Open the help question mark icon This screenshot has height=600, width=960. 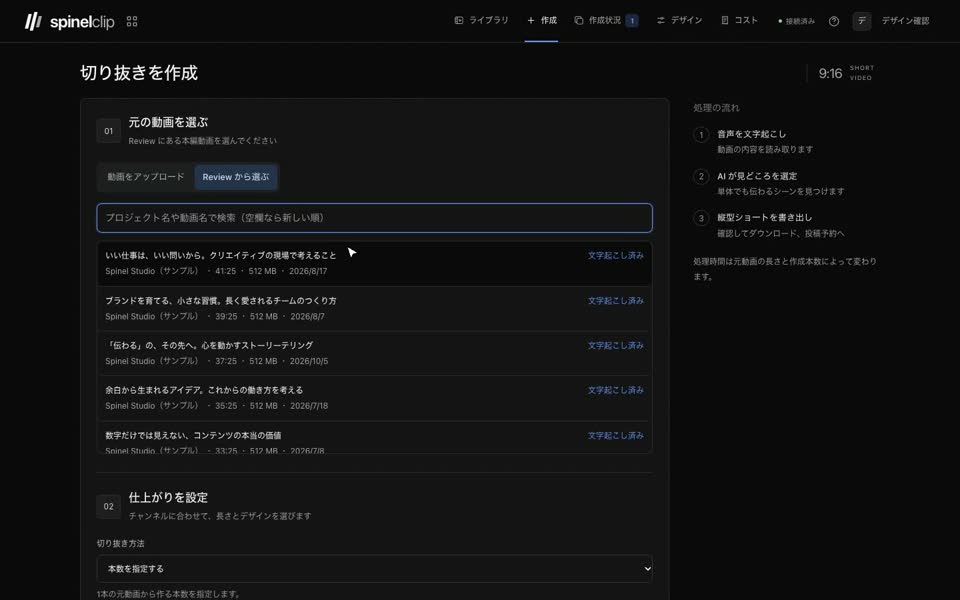click(x=834, y=21)
